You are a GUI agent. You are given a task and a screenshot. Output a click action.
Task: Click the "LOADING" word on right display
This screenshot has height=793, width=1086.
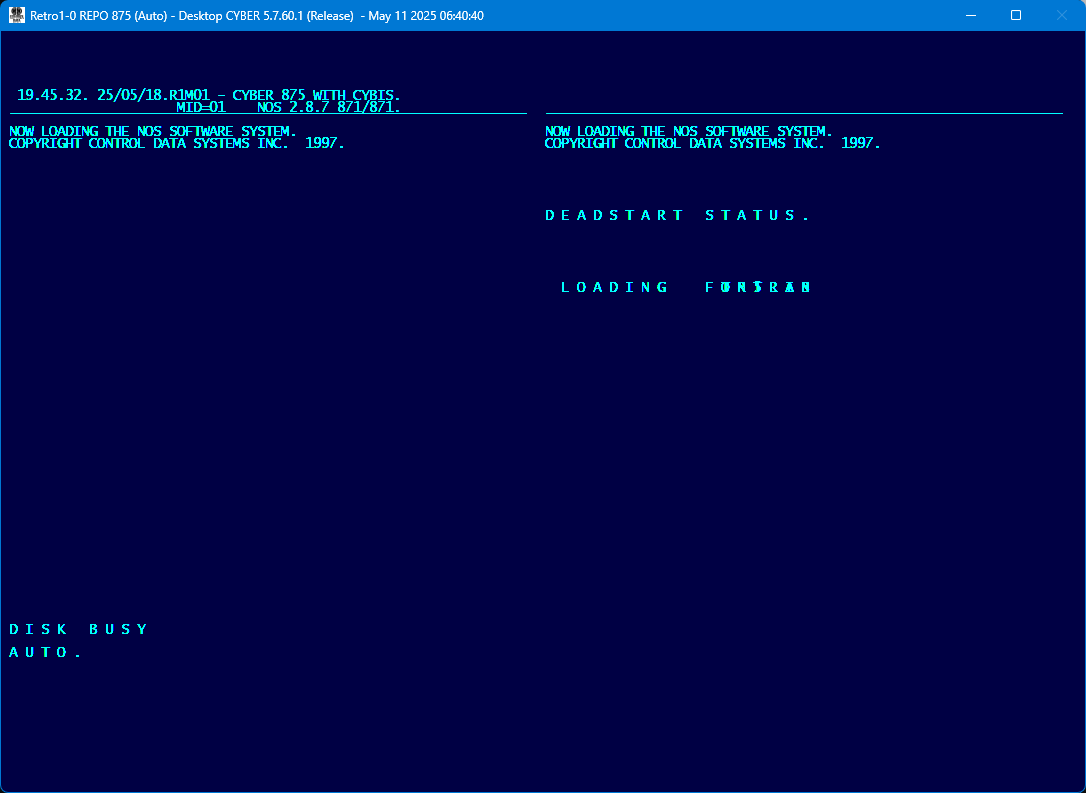pyautogui.click(x=615, y=287)
